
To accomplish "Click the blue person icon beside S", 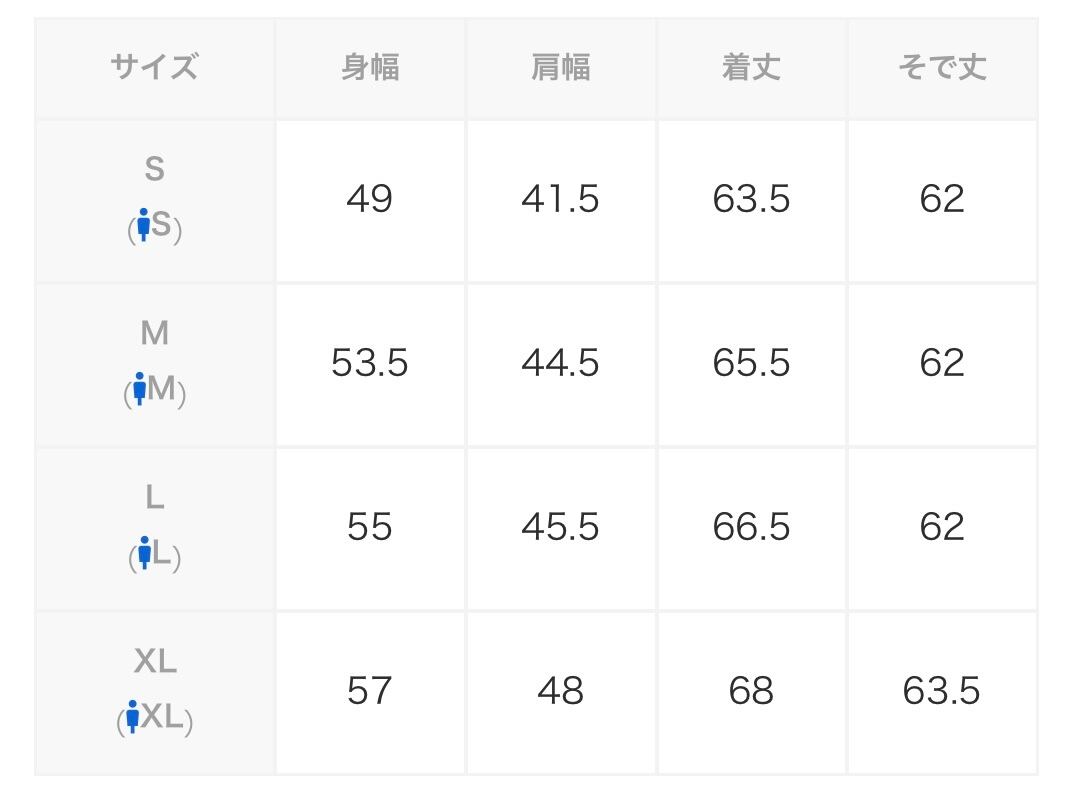I will tap(143, 226).
